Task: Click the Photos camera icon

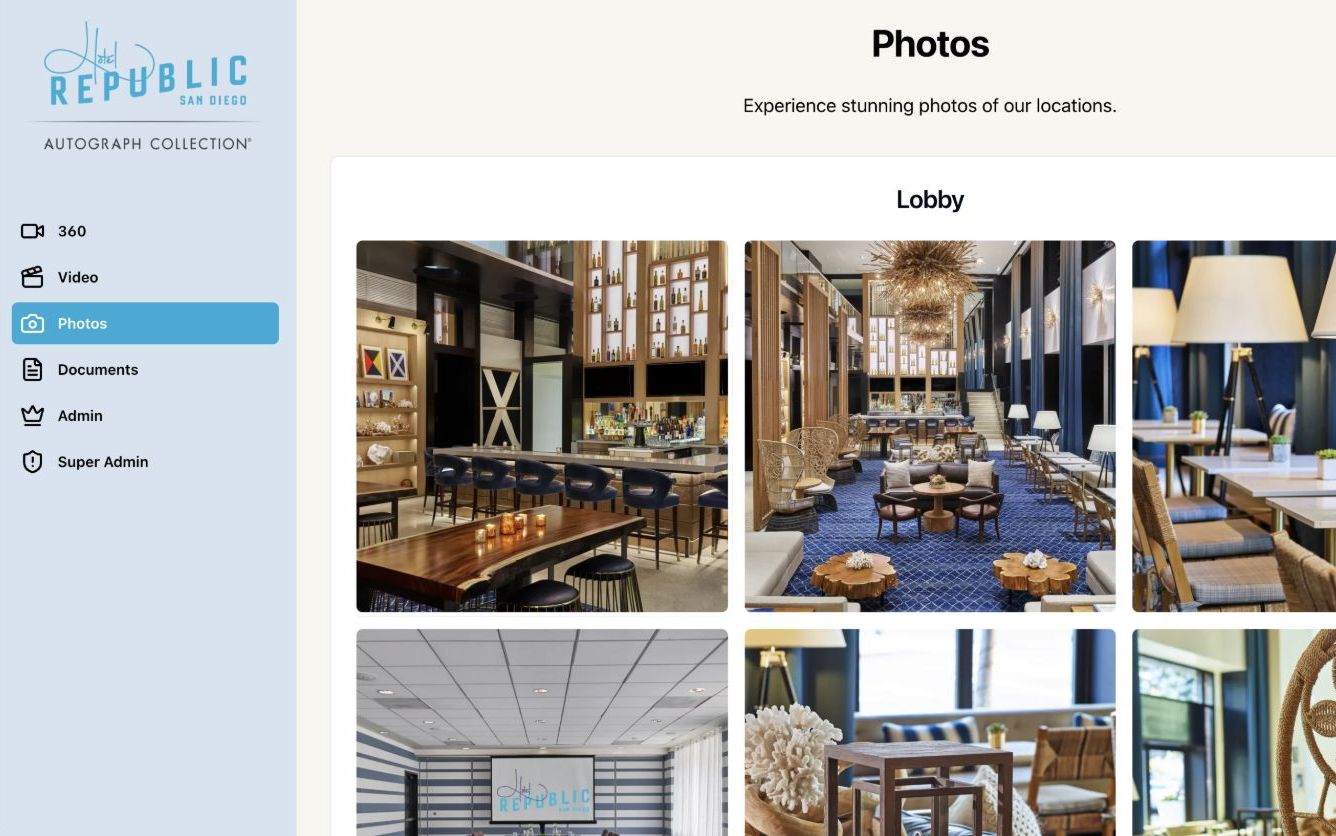Action: (x=32, y=323)
